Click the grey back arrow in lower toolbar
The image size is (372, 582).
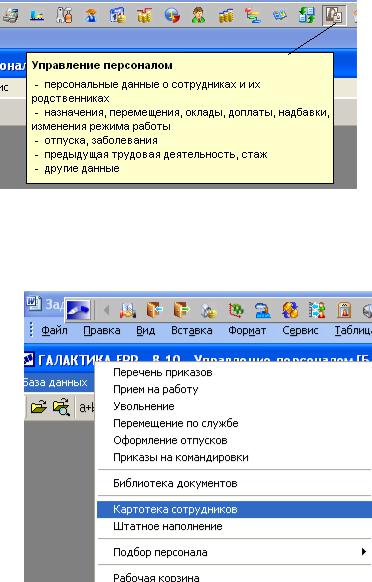pyautogui.click(x=107, y=310)
